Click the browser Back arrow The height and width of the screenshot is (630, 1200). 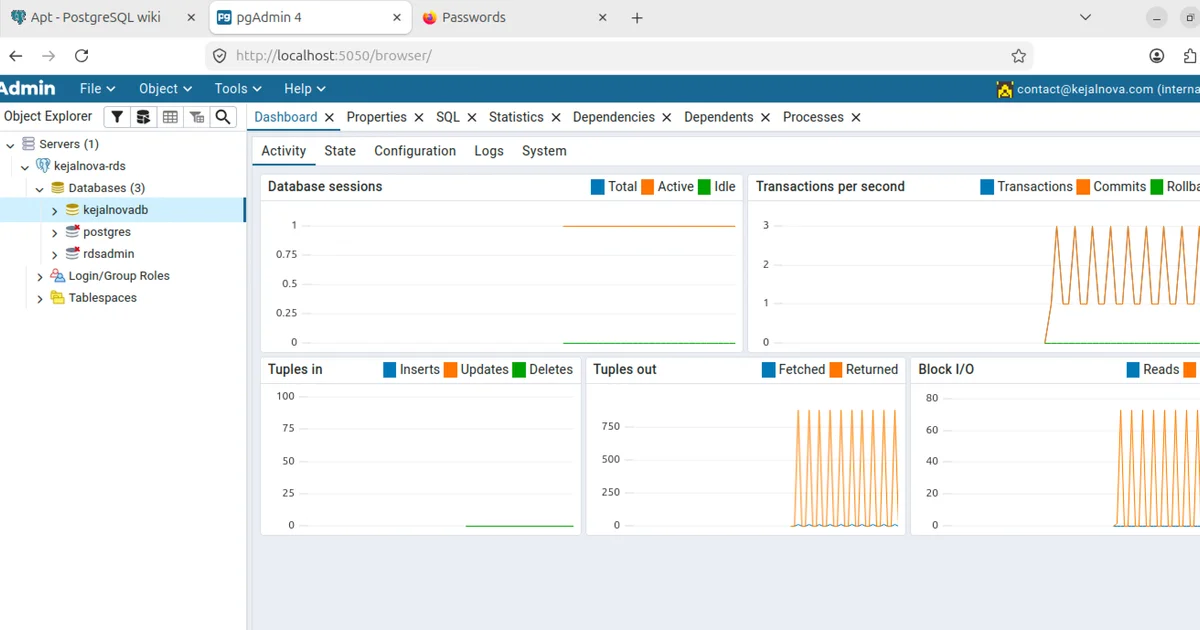pos(16,56)
